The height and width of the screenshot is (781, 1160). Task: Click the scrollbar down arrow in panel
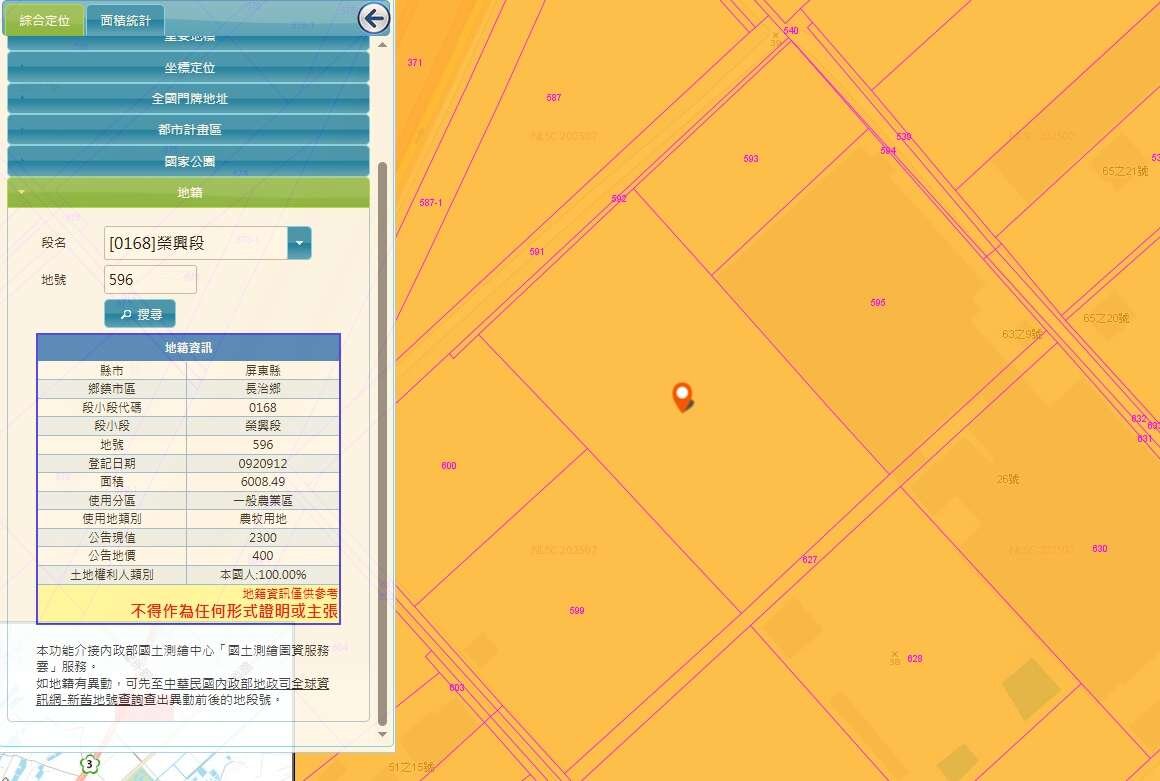(381, 735)
